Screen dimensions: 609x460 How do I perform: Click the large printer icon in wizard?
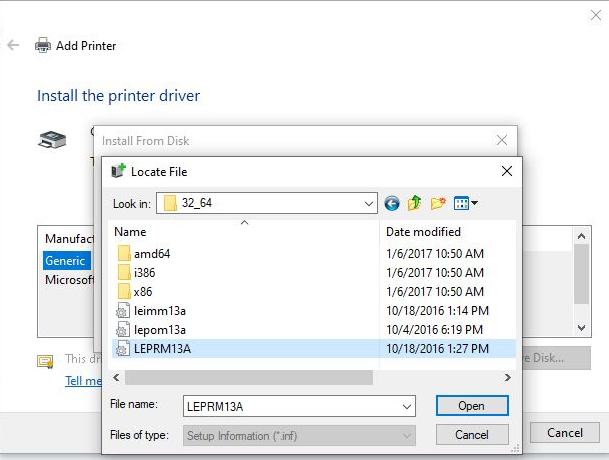tap(52, 140)
